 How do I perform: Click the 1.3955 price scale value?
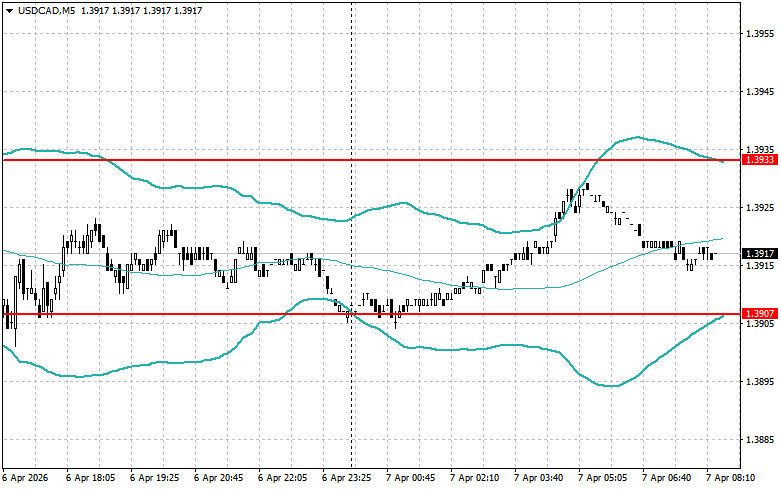(760, 34)
